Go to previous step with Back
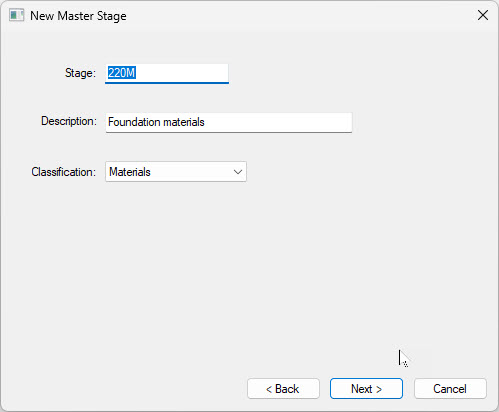Image resolution: width=499 pixels, height=412 pixels. 283,389
